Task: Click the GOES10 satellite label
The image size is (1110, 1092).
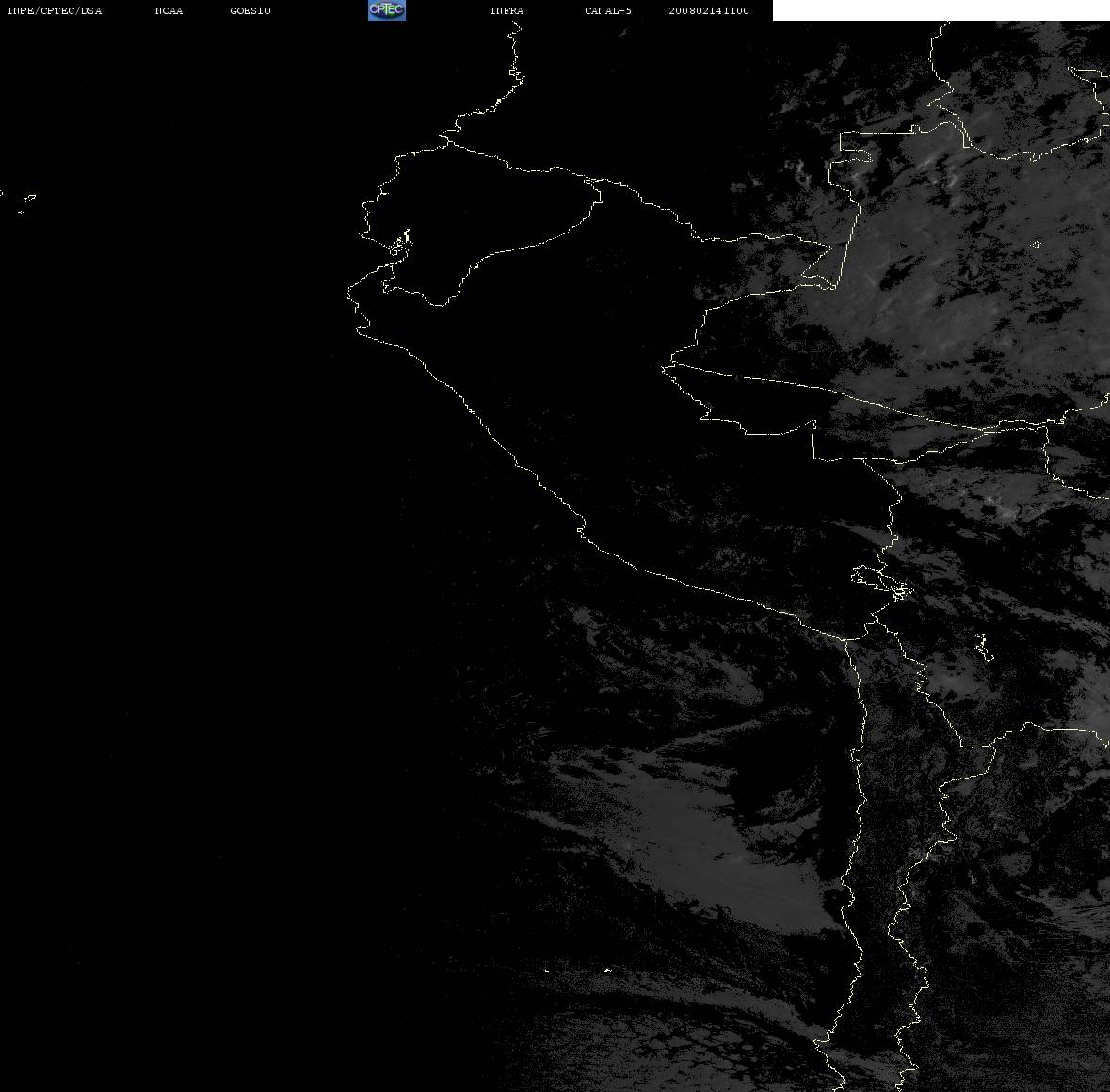Action: 249,10
